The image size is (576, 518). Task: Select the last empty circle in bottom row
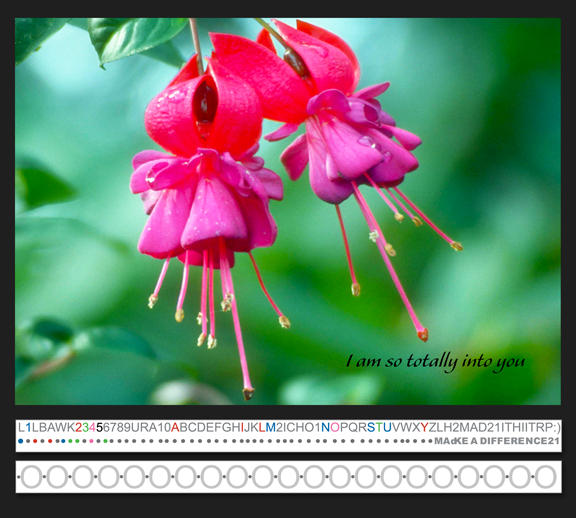[546, 476]
